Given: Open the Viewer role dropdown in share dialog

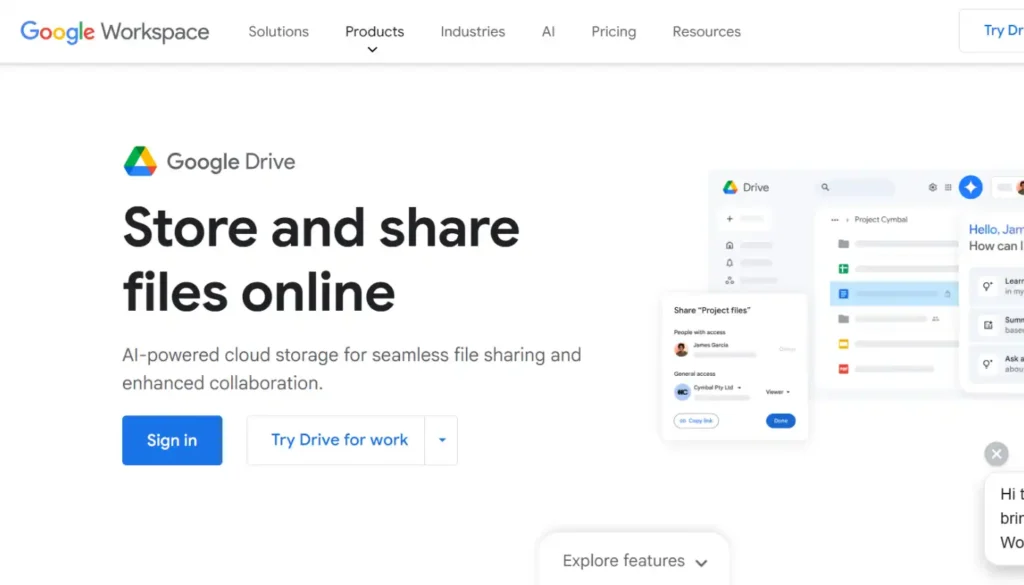Looking at the screenshot, I should tap(778, 392).
